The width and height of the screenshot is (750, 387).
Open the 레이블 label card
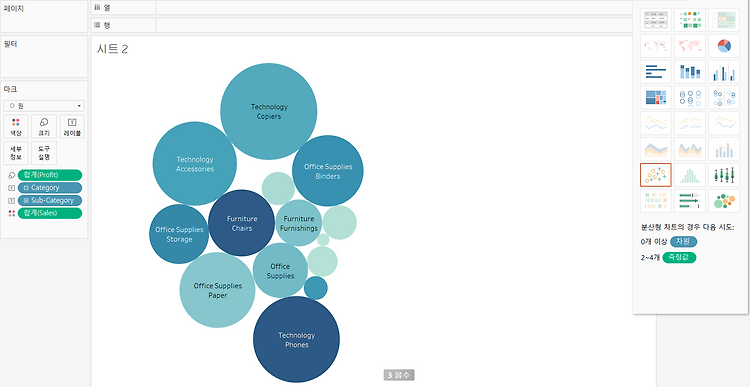pyautogui.click(x=72, y=127)
